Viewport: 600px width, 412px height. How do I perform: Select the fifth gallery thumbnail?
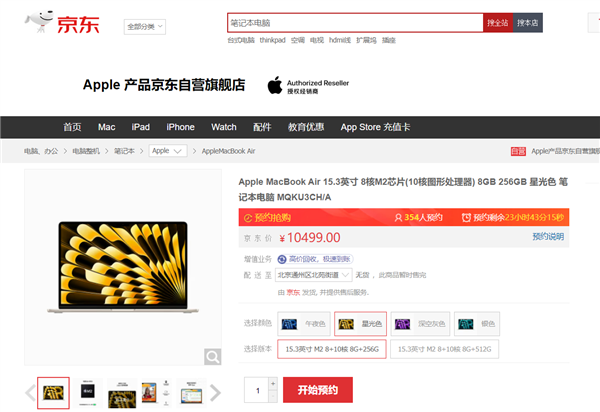[191, 393]
